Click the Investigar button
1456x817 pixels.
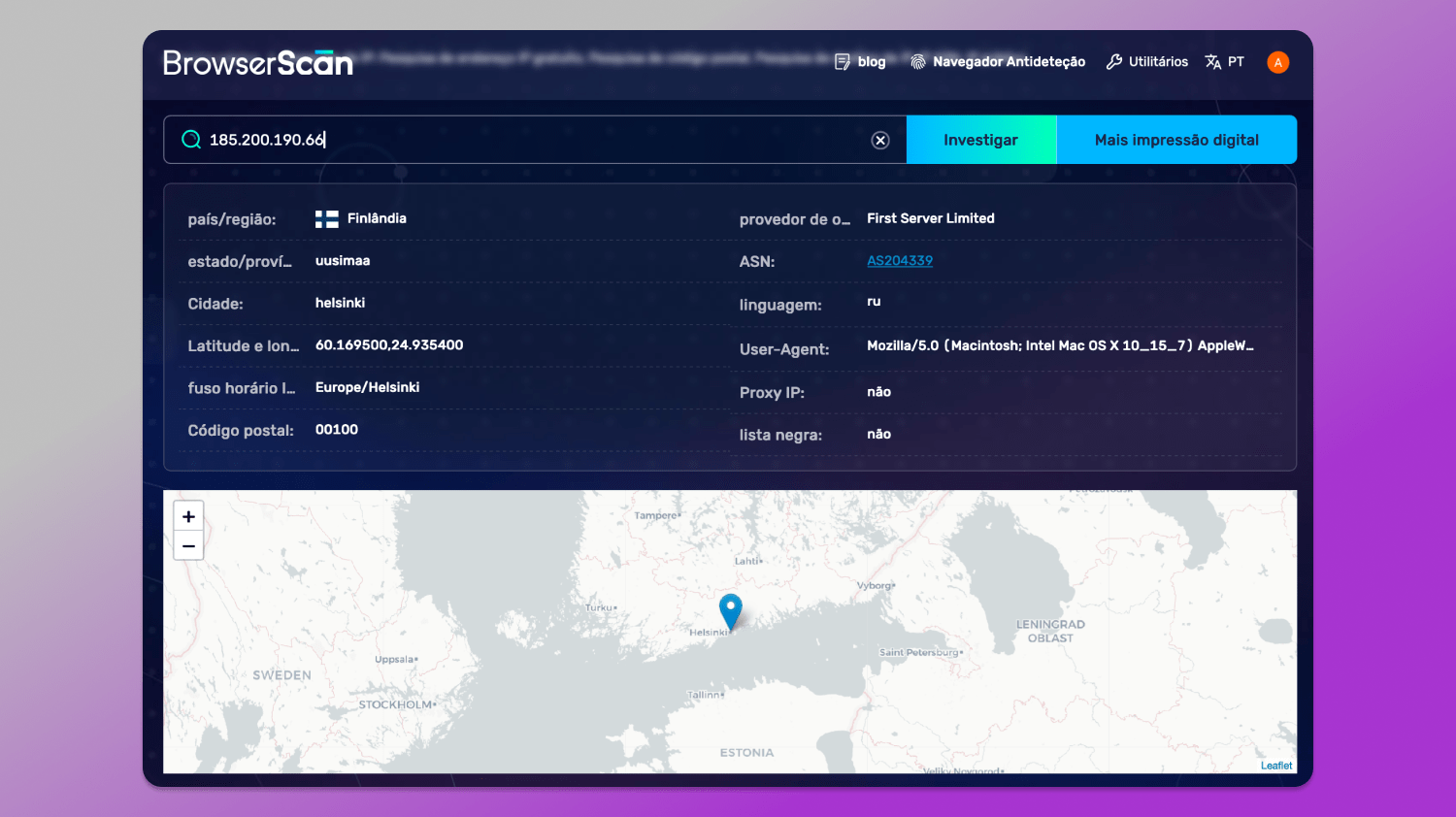[980, 139]
